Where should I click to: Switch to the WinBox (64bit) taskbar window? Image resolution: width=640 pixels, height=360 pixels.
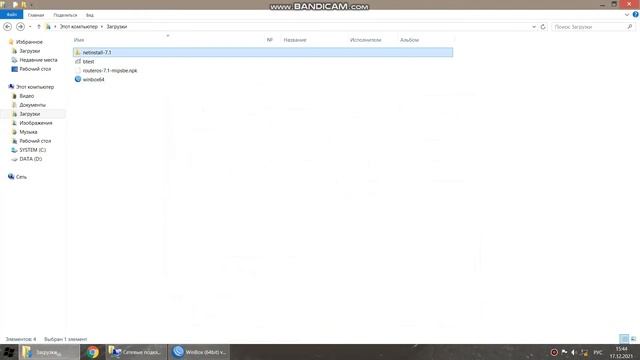pos(199,352)
